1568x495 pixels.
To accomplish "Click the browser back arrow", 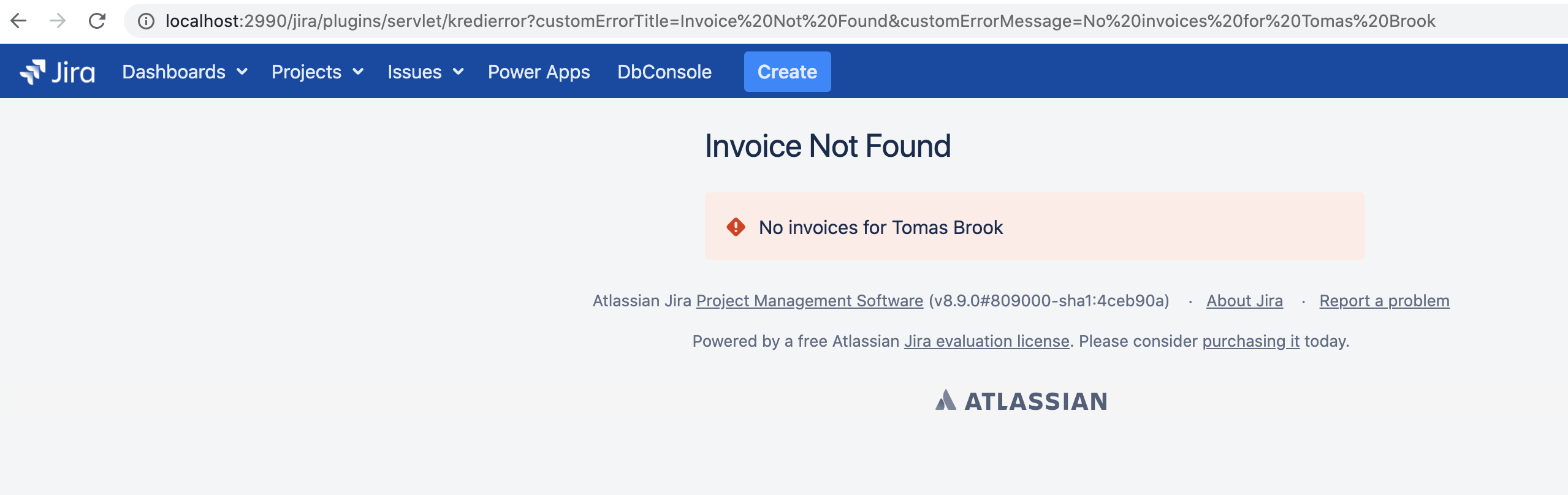I will pyautogui.click(x=19, y=21).
